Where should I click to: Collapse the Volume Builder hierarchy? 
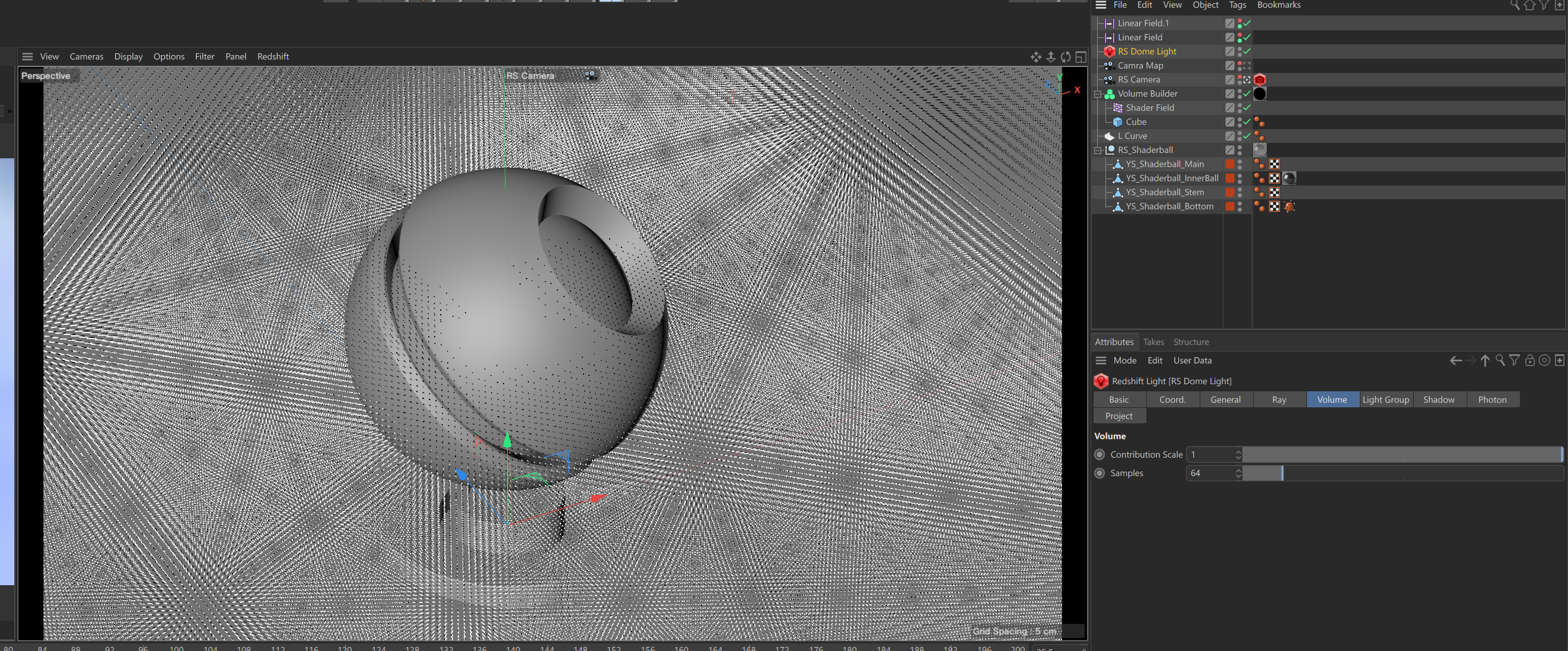pos(1098,94)
